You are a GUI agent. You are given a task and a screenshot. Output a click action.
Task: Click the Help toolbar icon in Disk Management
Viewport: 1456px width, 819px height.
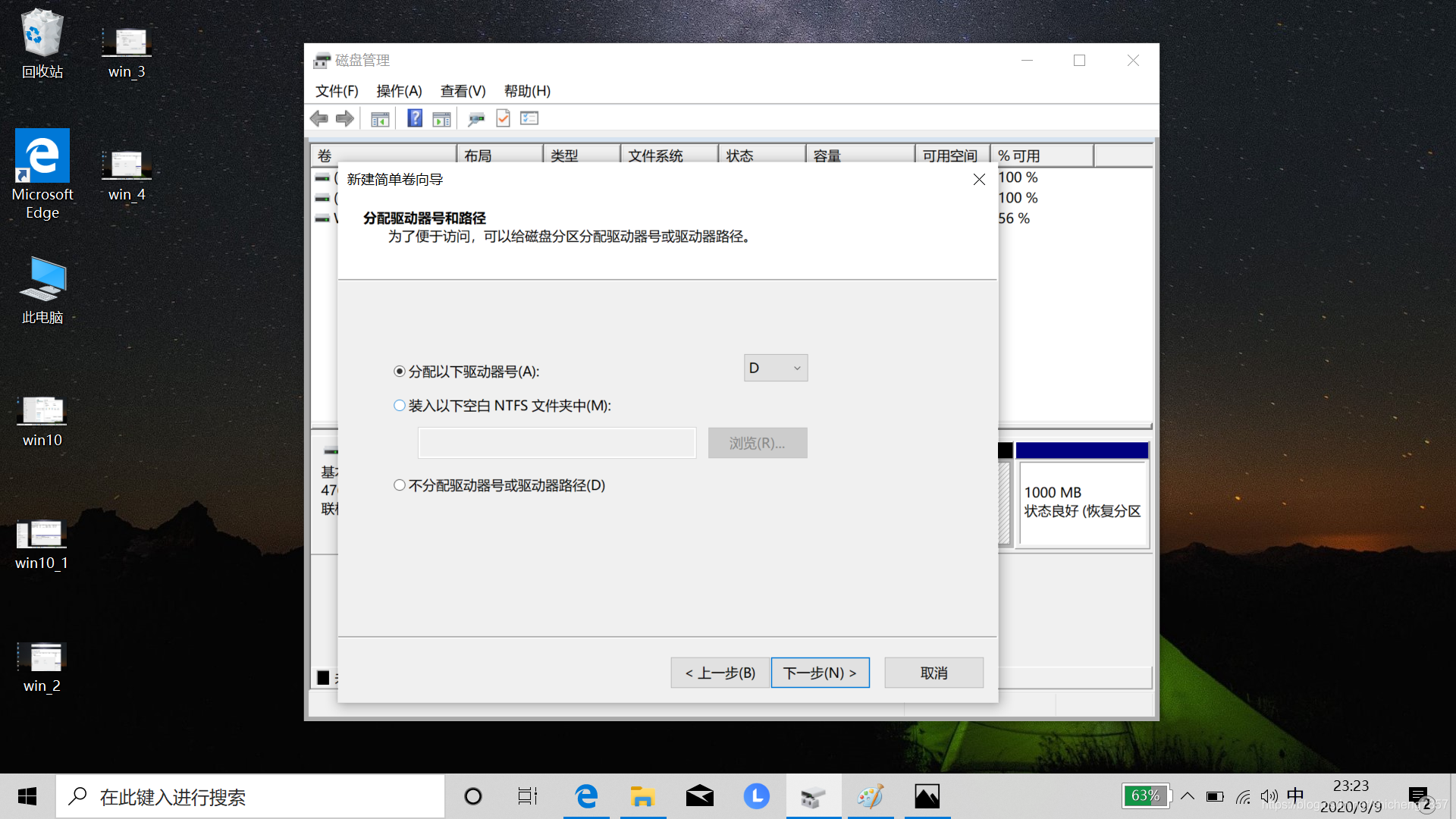415,118
